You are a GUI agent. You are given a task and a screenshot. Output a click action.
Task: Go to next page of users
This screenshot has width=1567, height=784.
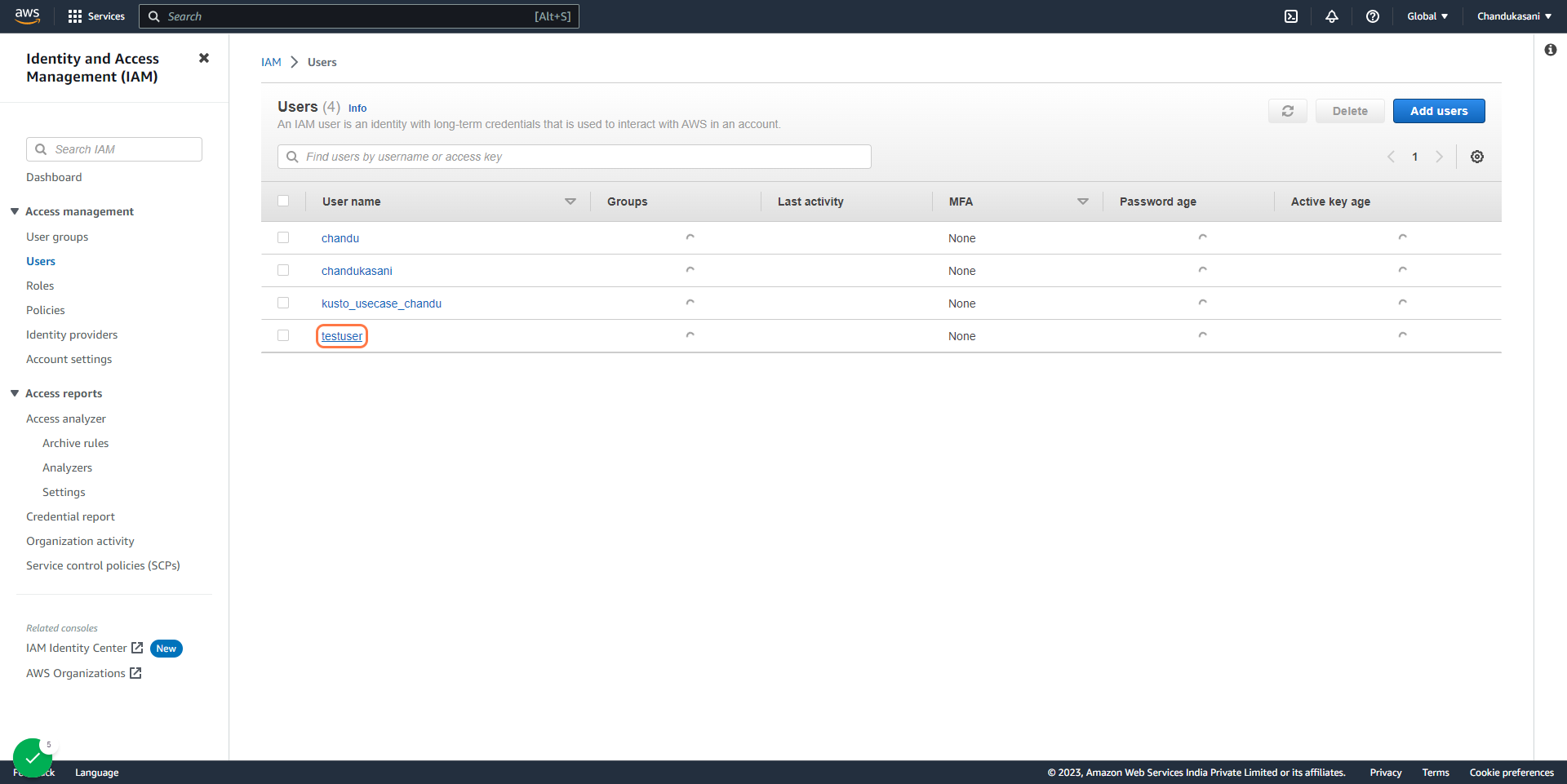(1440, 157)
